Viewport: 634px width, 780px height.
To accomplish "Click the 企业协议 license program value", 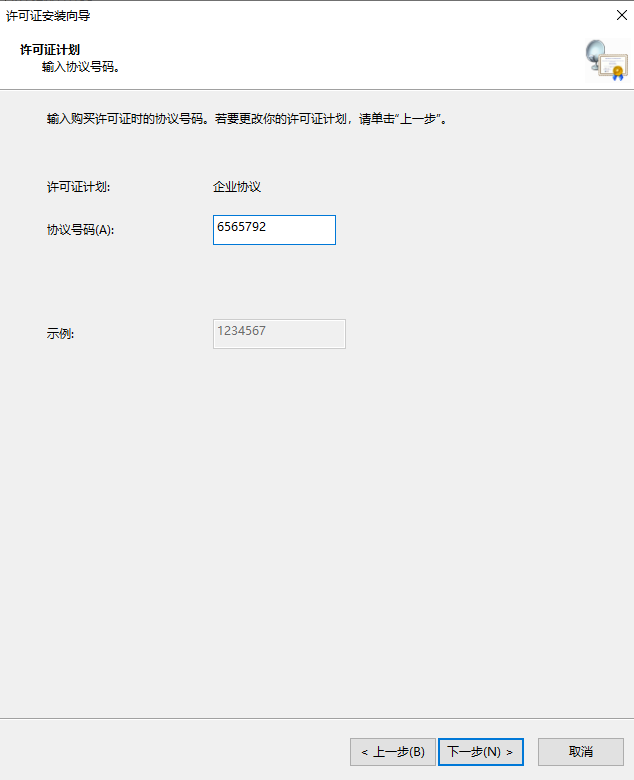I will pyautogui.click(x=237, y=187).
